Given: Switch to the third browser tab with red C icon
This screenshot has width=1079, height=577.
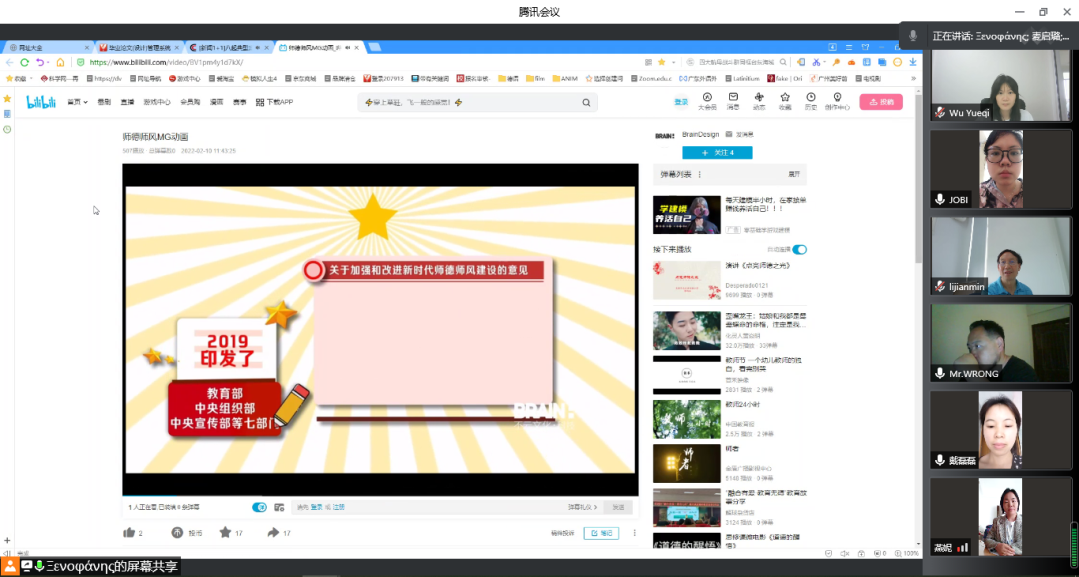Looking at the screenshot, I should click(x=228, y=48).
